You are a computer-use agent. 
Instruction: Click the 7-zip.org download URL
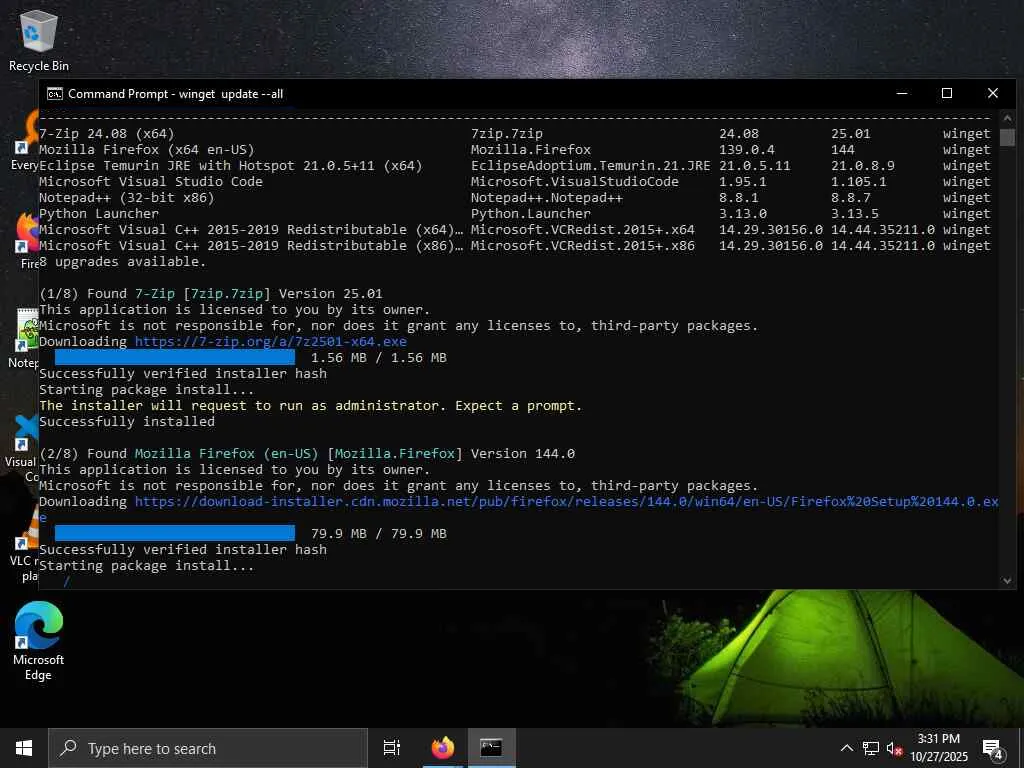point(270,342)
